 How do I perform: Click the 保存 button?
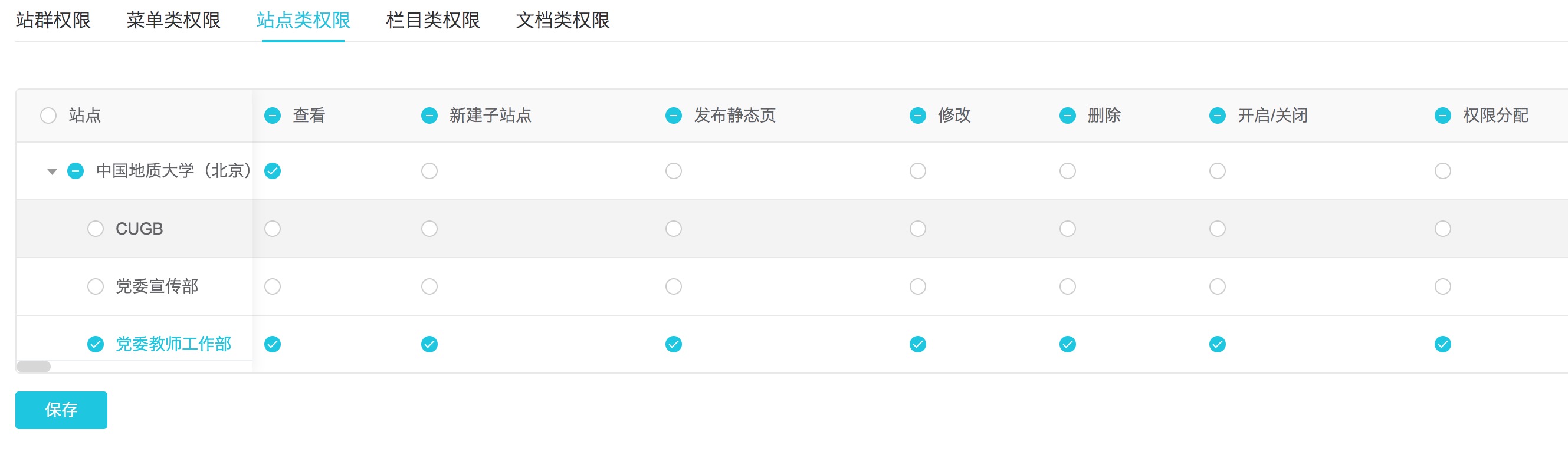click(x=61, y=410)
